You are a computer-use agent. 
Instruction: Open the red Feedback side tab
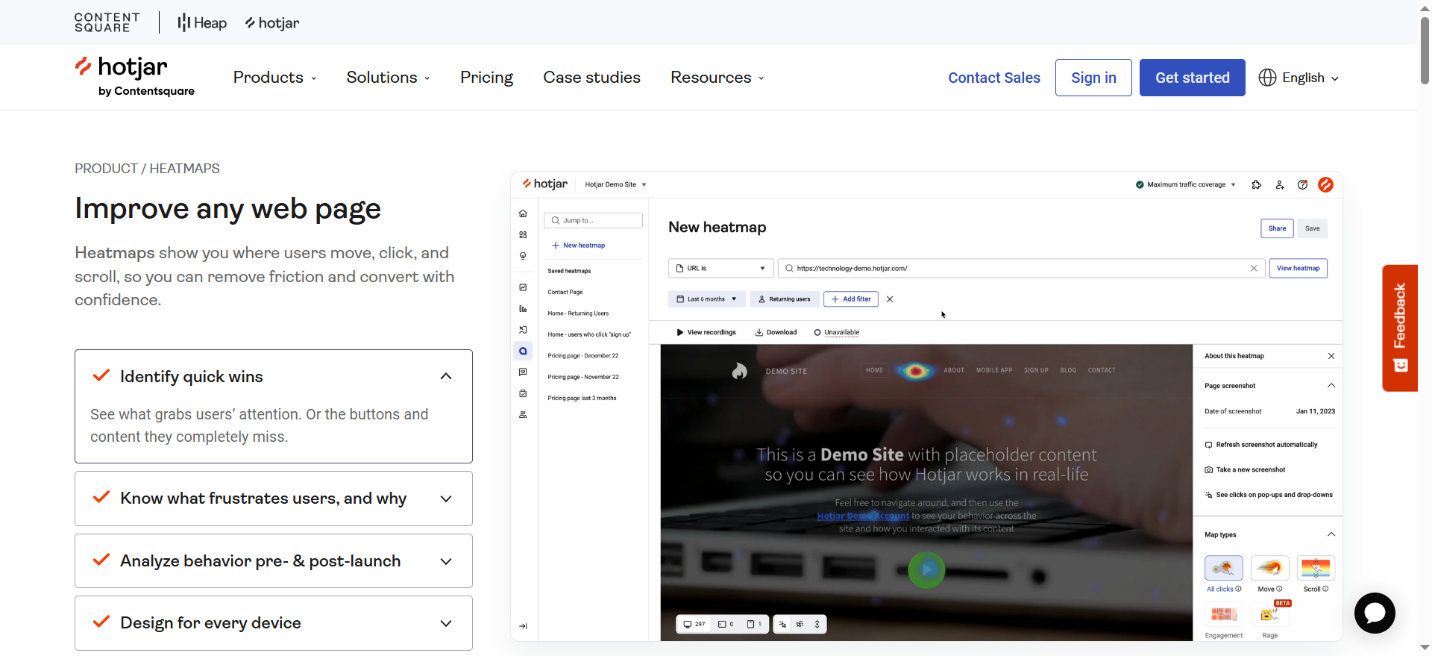tap(1399, 327)
